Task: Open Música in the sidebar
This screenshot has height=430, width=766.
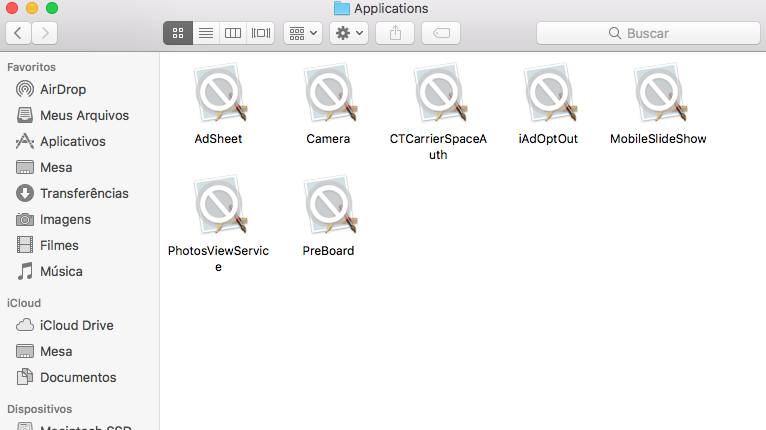Action: (80, 271)
